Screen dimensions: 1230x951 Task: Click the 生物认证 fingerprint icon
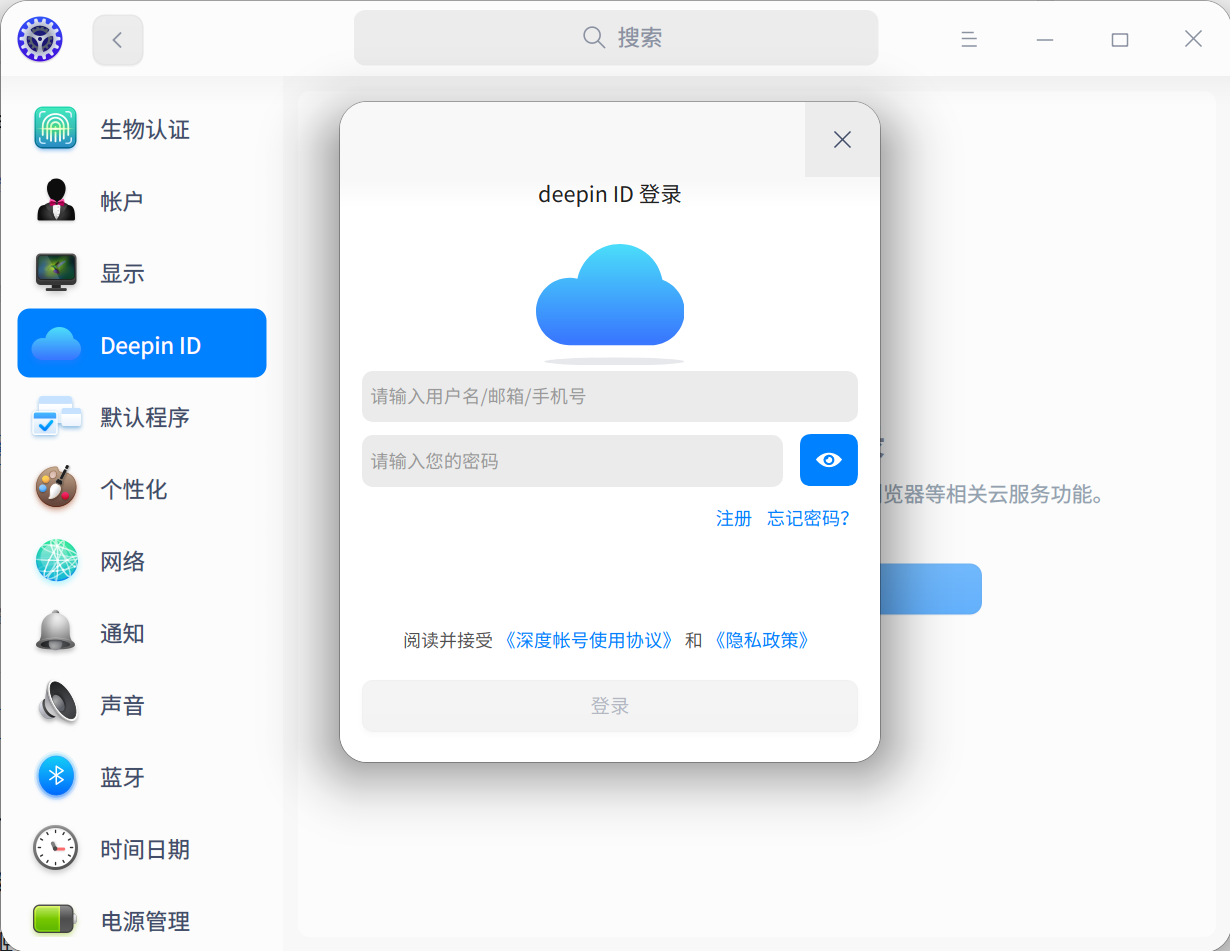(56, 129)
